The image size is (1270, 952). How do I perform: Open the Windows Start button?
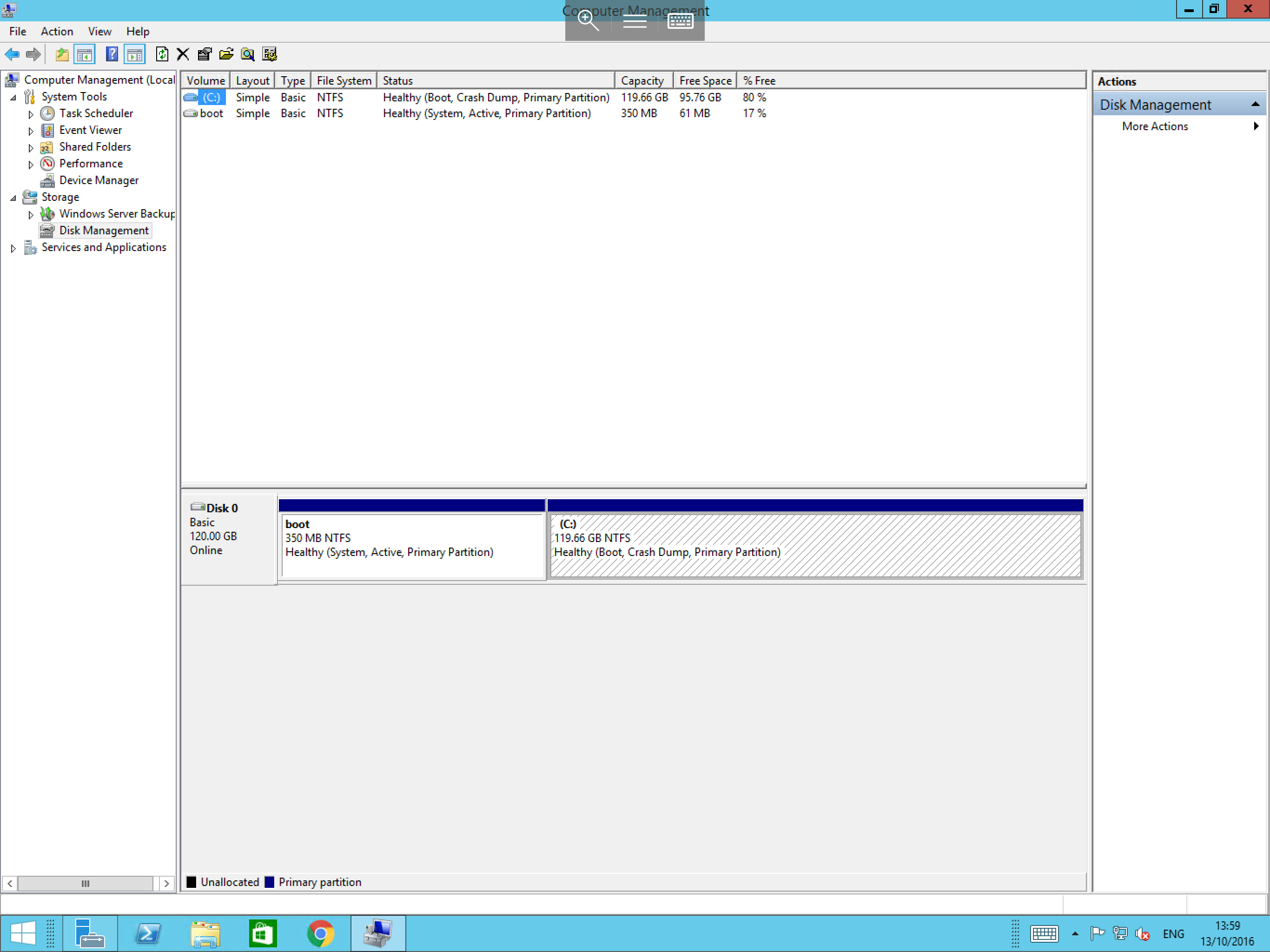point(23,933)
